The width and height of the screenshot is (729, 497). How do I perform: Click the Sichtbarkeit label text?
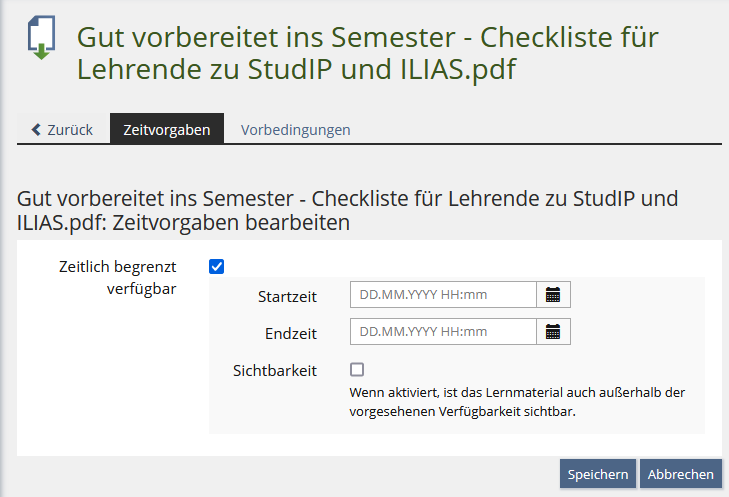(275, 370)
